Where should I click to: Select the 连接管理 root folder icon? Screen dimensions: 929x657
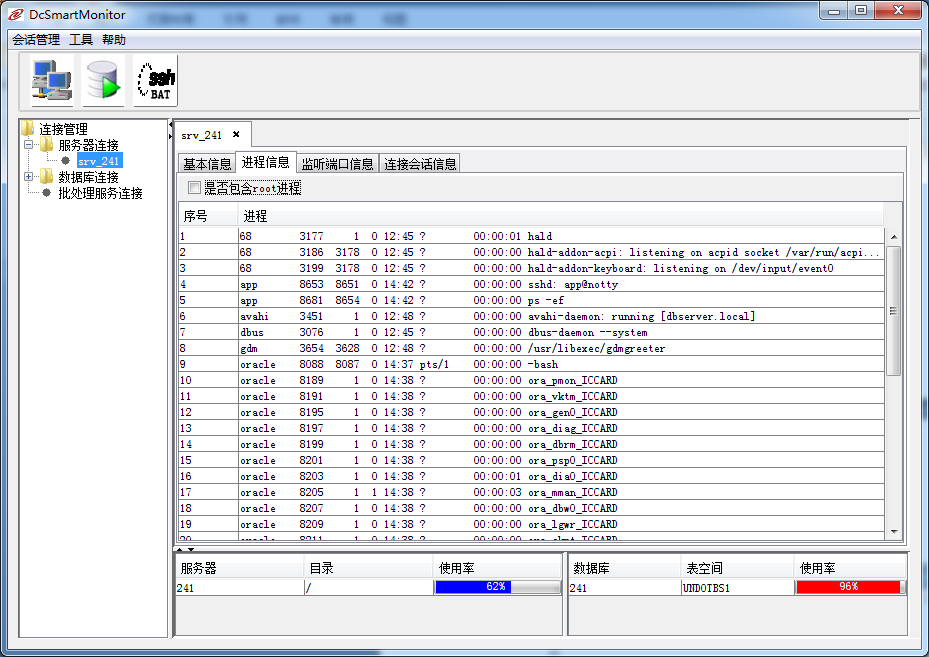[27, 129]
